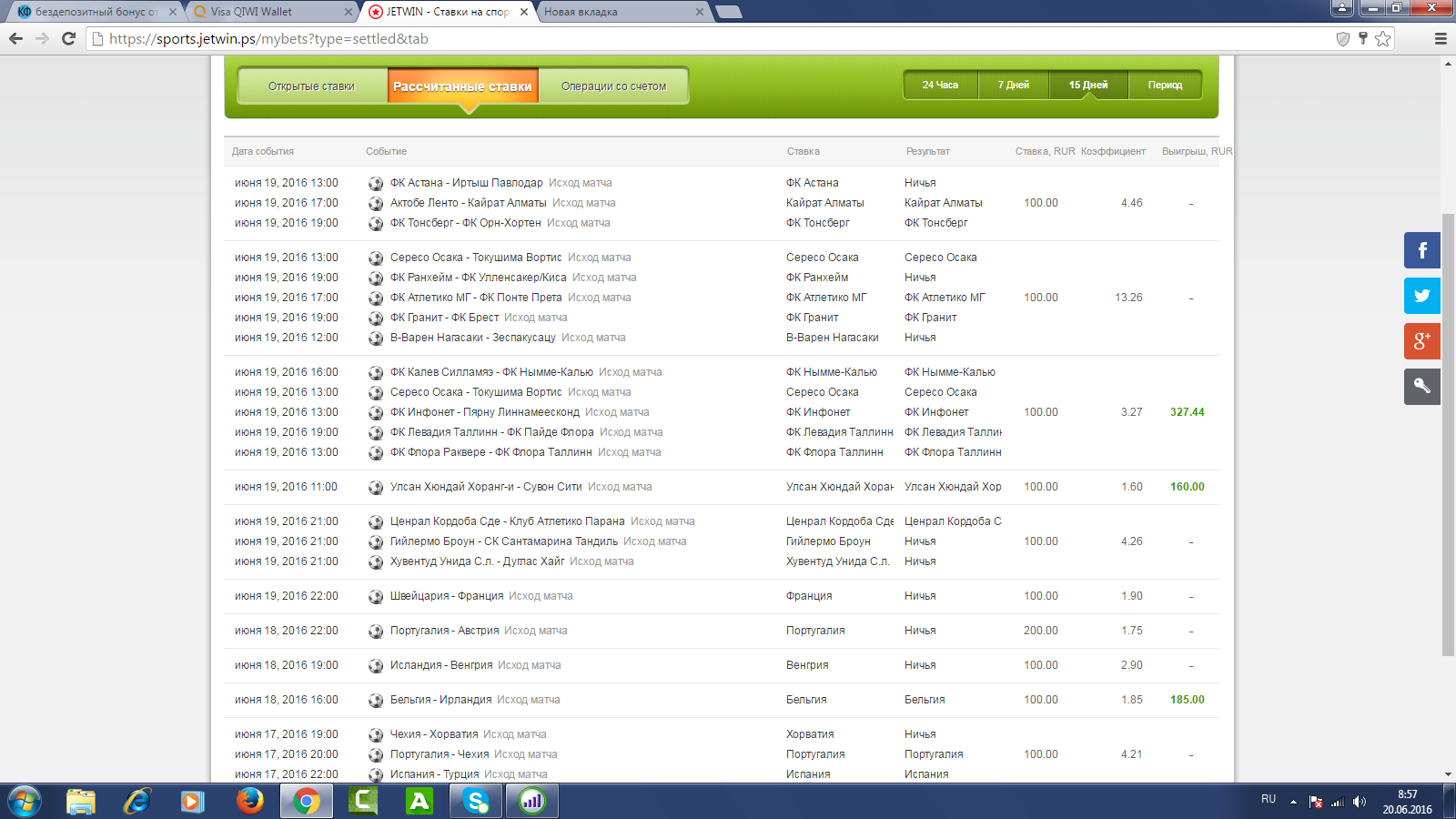The width and height of the screenshot is (1456, 819).
Task: Choose custom Период filter
Action: pos(1165,85)
